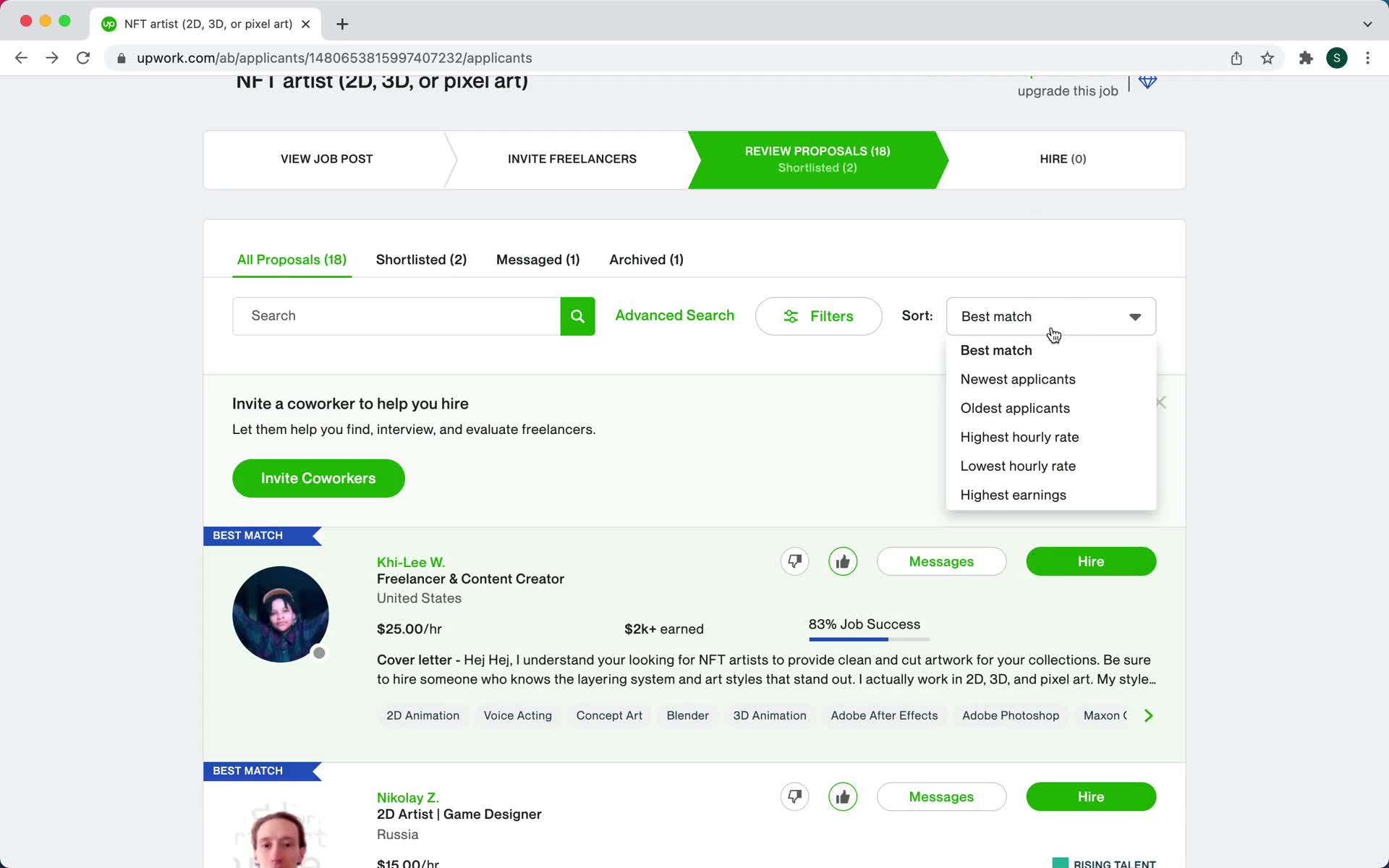The height and width of the screenshot is (868, 1389).
Task: Switch to the Shortlisted (2) tab
Action: (421, 259)
